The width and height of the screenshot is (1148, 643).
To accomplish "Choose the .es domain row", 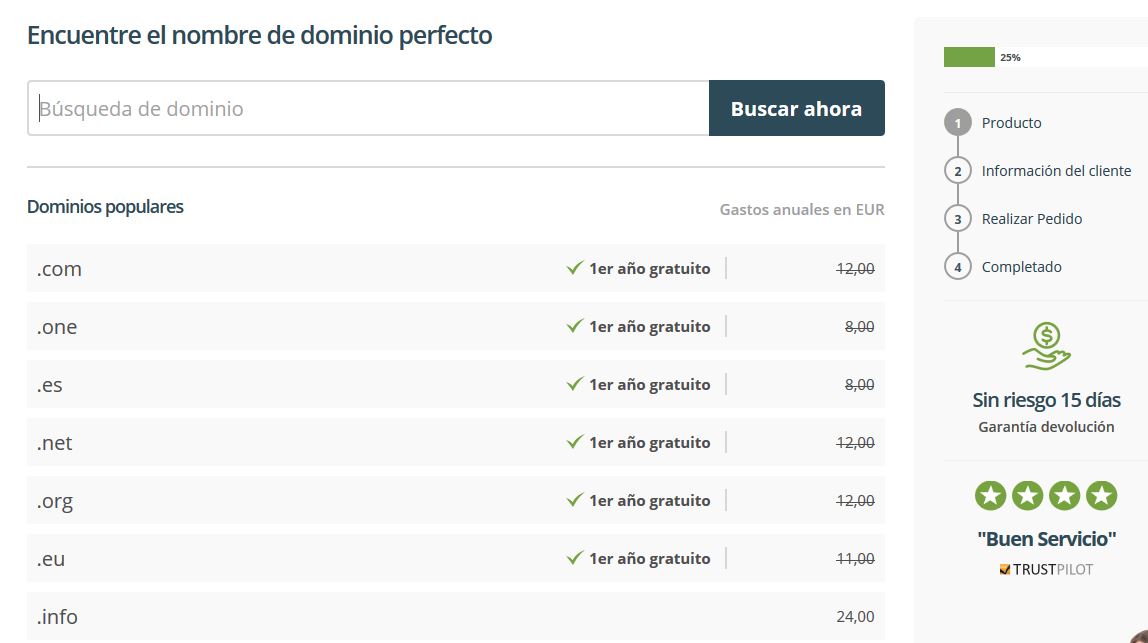I will pos(455,384).
